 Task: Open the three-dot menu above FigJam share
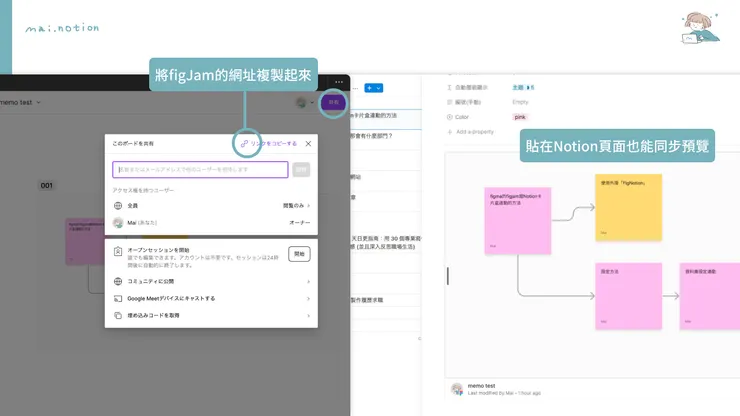(339, 82)
